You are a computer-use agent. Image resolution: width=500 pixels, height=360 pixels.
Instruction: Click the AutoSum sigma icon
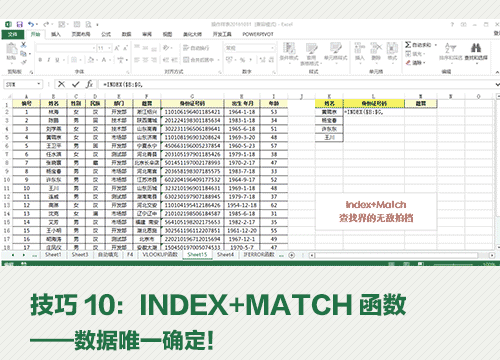[408, 45]
